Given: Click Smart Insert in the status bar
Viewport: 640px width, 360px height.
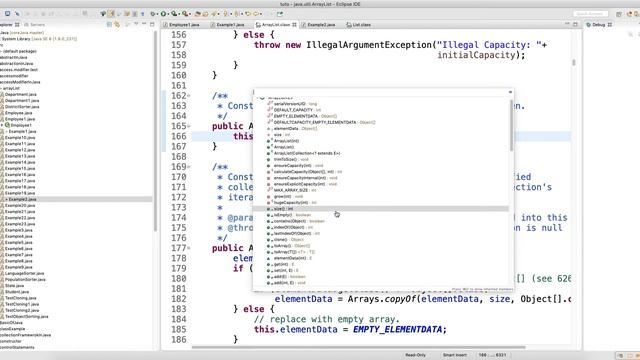Looking at the screenshot, I should pos(455,355).
